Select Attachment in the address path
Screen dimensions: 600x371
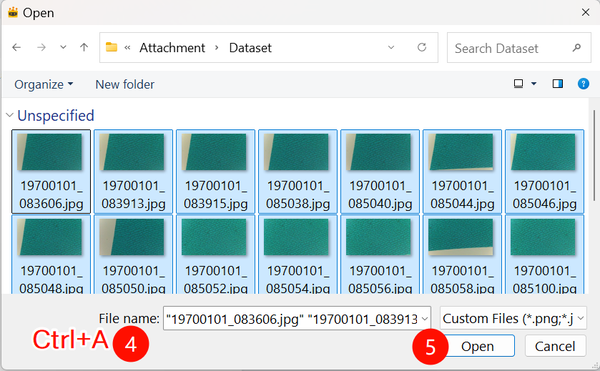pyautogui.click(x=172, y=48)
